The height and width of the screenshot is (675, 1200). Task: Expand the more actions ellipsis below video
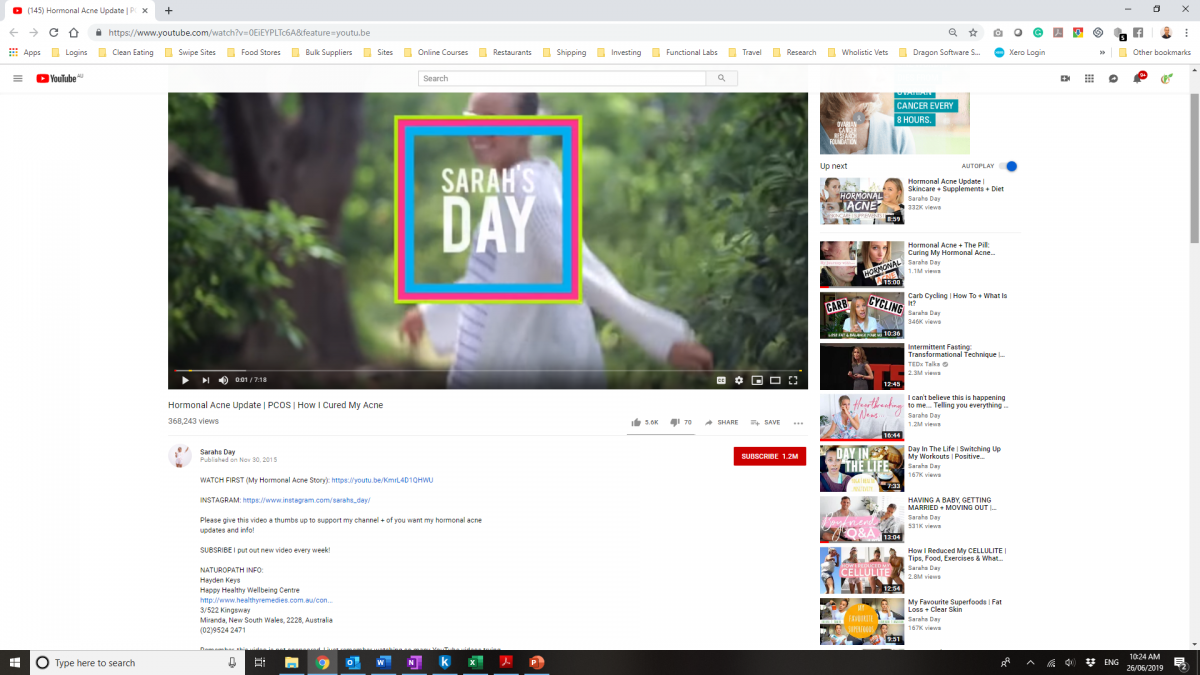(x=798, y=423)
